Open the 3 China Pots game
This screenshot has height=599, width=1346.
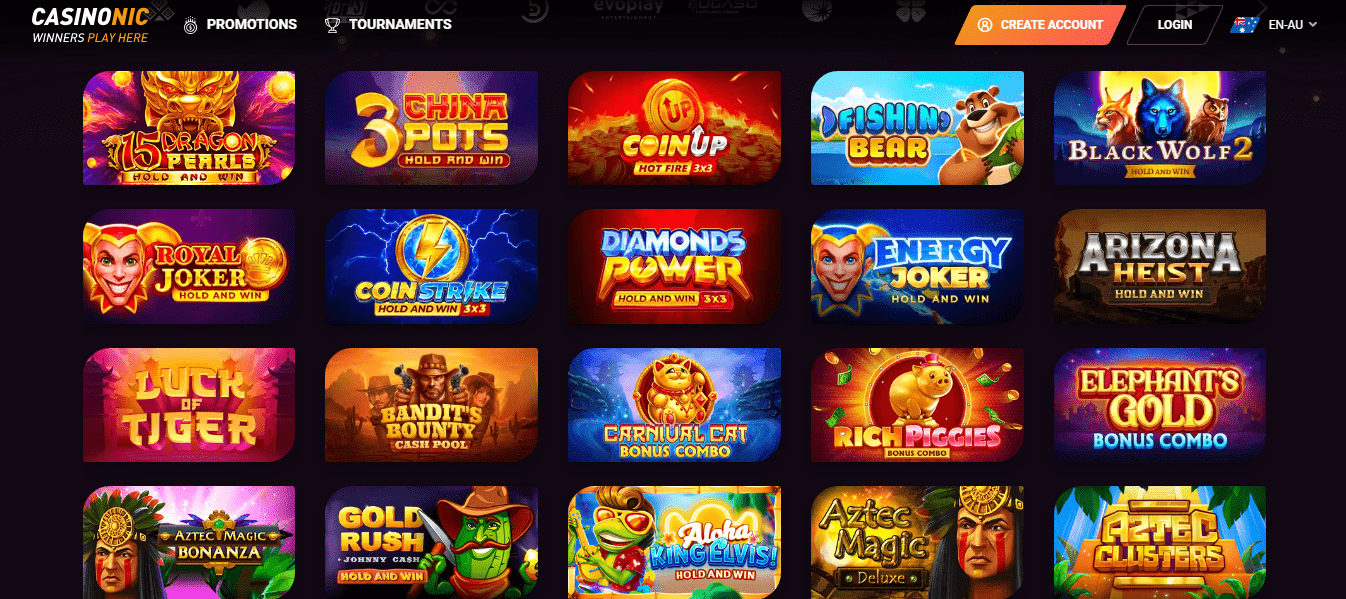(431, 128)
